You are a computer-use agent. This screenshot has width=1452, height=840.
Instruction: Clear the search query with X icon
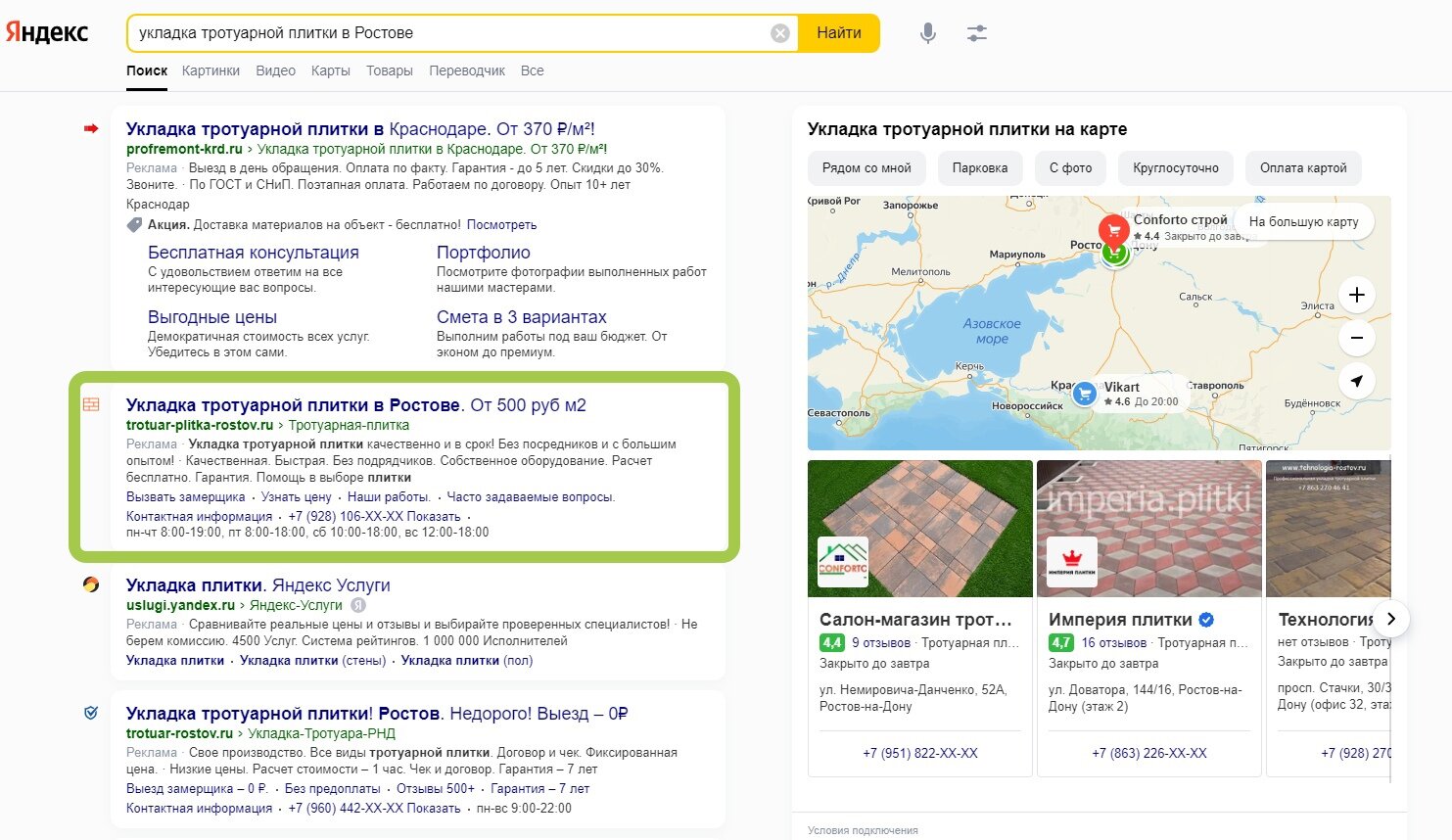[x=780, y=33]
